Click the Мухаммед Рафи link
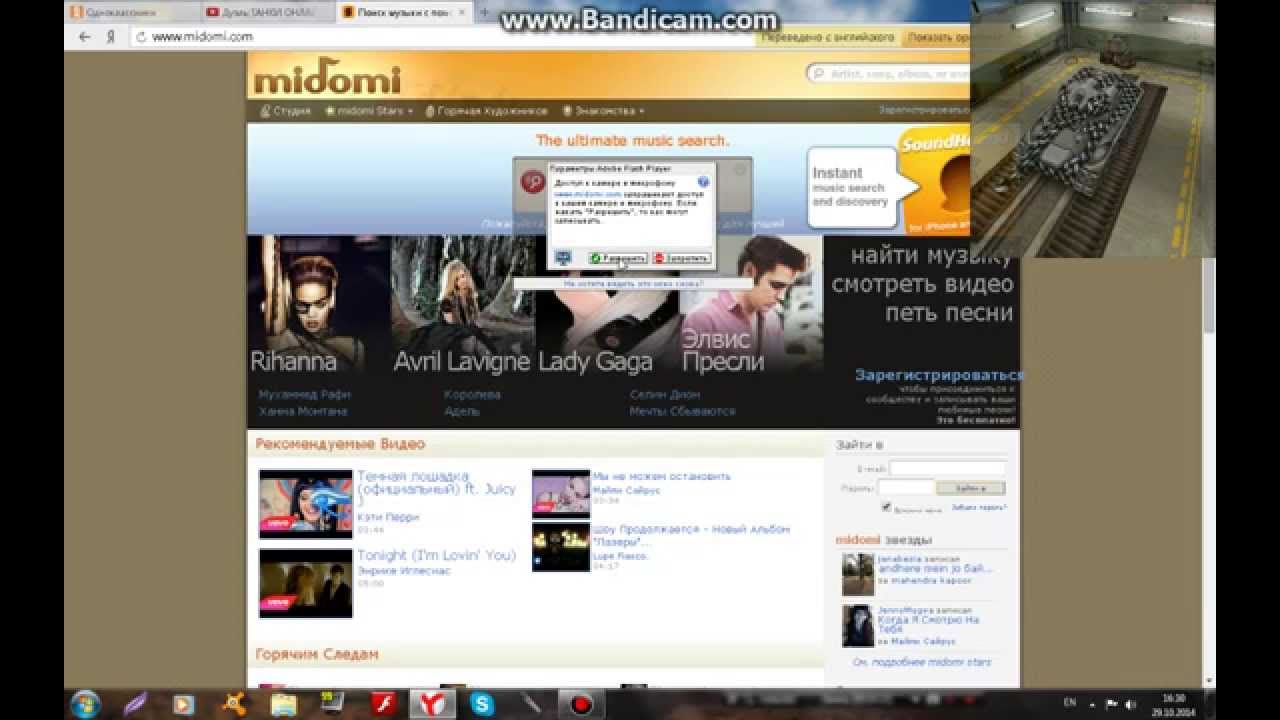 [x=304, y=395]
